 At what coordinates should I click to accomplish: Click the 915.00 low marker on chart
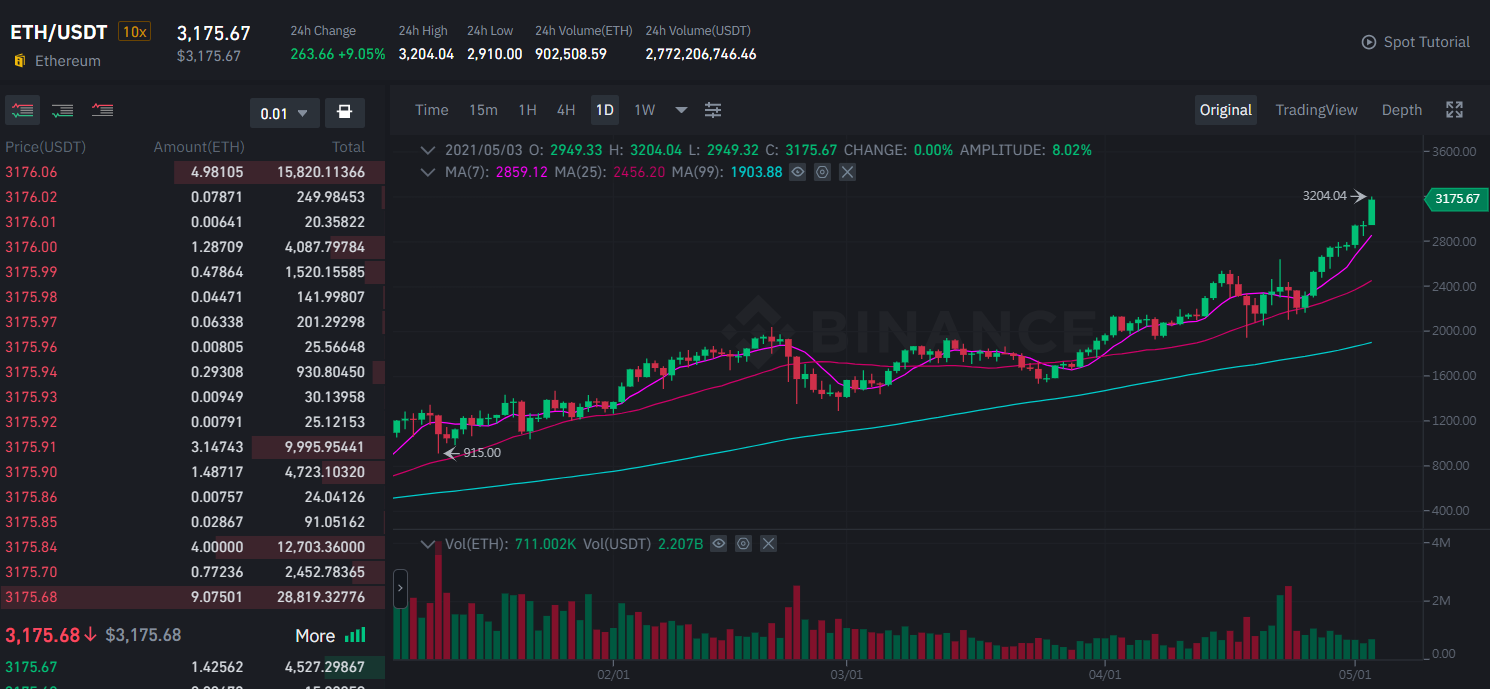[x=481, y=453]
